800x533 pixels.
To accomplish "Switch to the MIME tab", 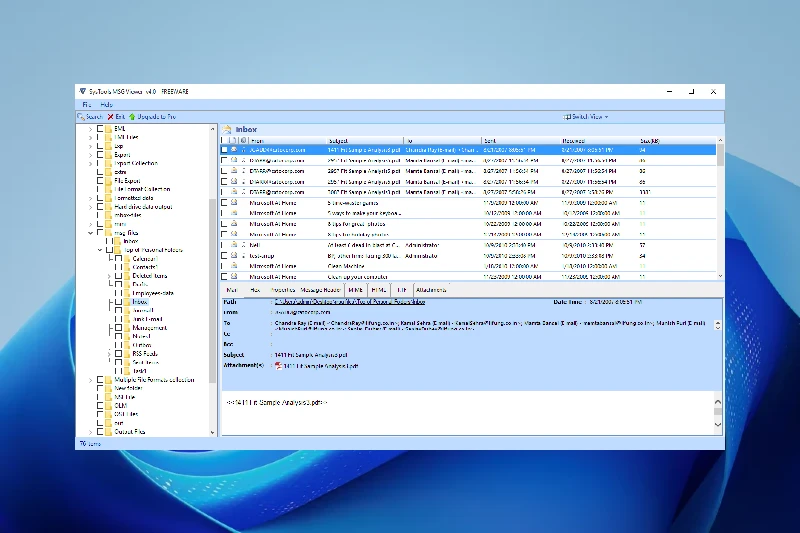I will pos(355,290).
